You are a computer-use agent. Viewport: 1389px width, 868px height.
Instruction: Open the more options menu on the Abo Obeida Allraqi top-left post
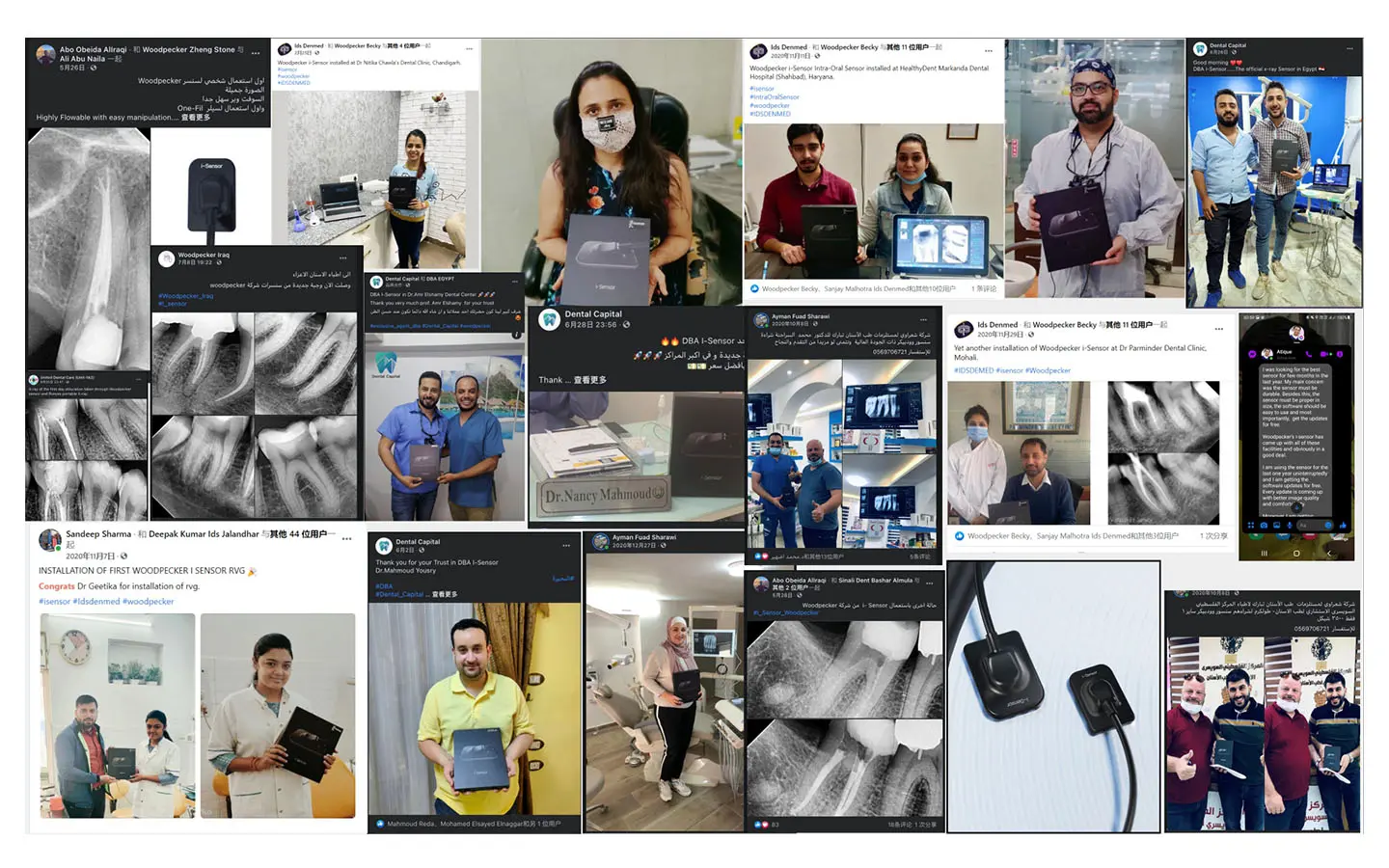click(256, 52)
